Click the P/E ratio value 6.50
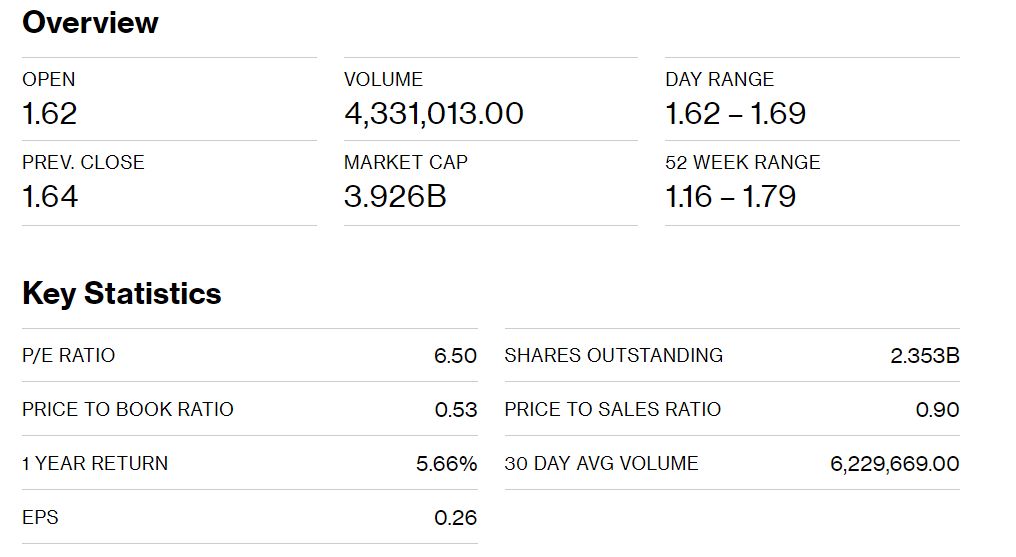Viewport: 1016px width, 557px height. tap(456, 356)
